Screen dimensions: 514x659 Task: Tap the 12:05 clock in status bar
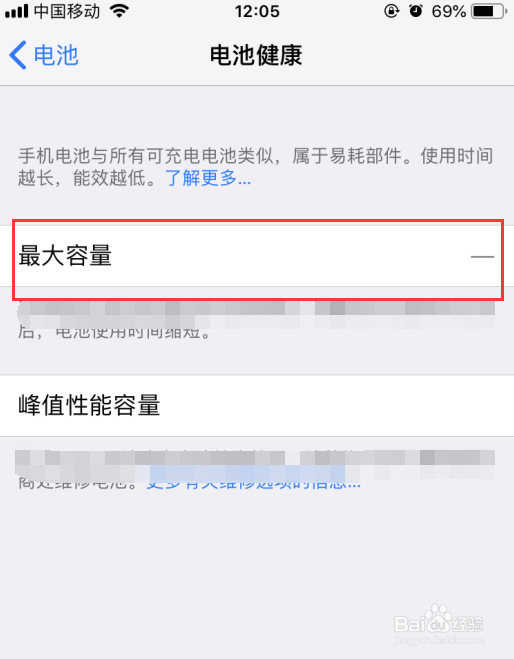point(257,11)
